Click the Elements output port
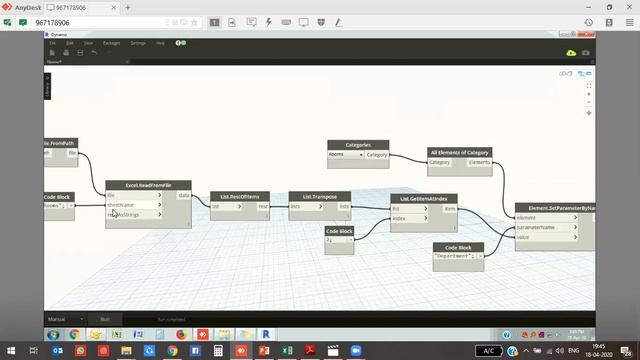The height and width of the screenshot is (360, 640). pos(479,162)
